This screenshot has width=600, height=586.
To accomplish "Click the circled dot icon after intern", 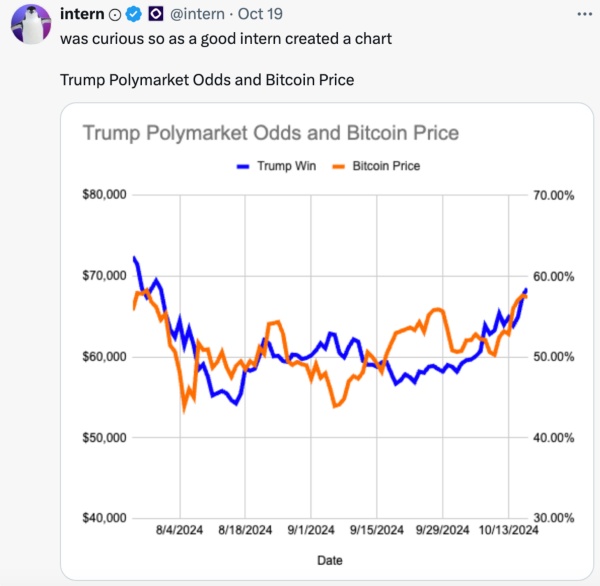I will [x=115, y=15].
